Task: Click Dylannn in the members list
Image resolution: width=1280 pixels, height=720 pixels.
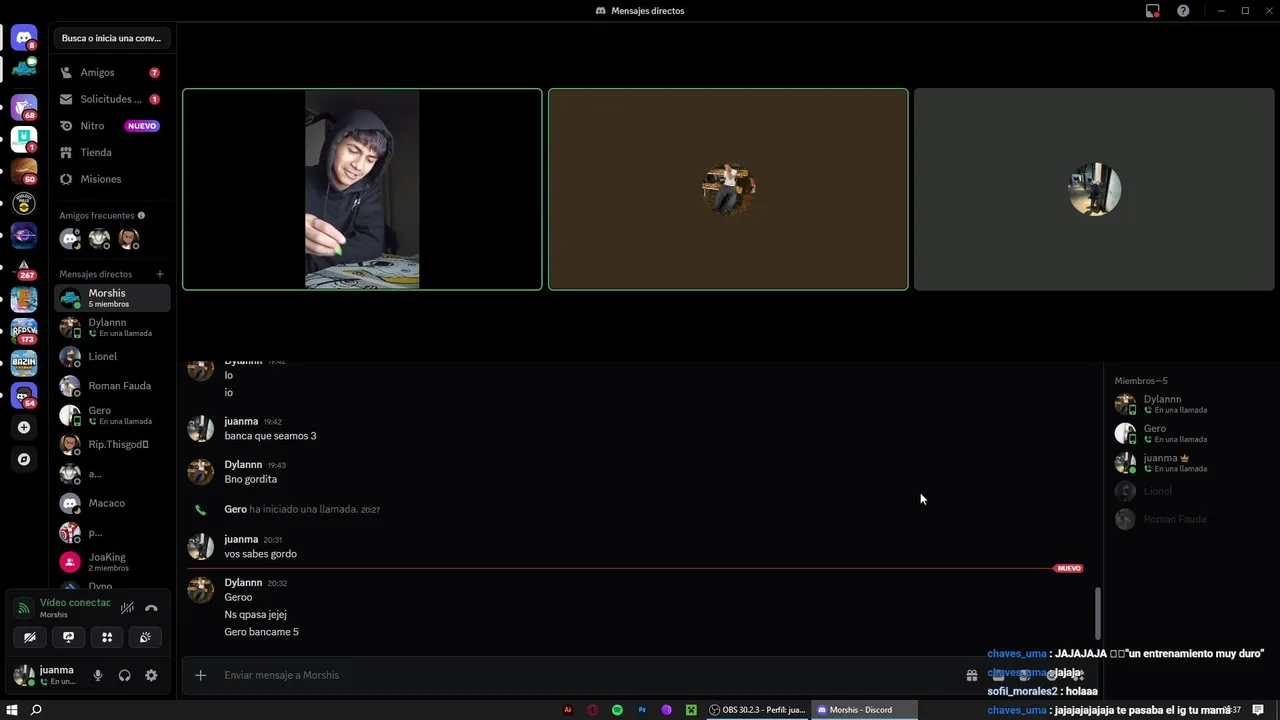Action: coord(1190,404)
